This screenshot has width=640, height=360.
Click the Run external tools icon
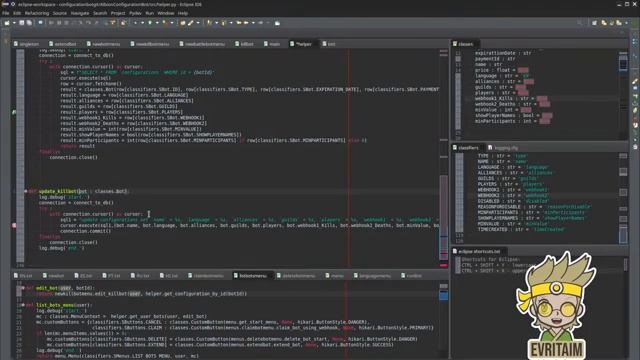[164, 23]
